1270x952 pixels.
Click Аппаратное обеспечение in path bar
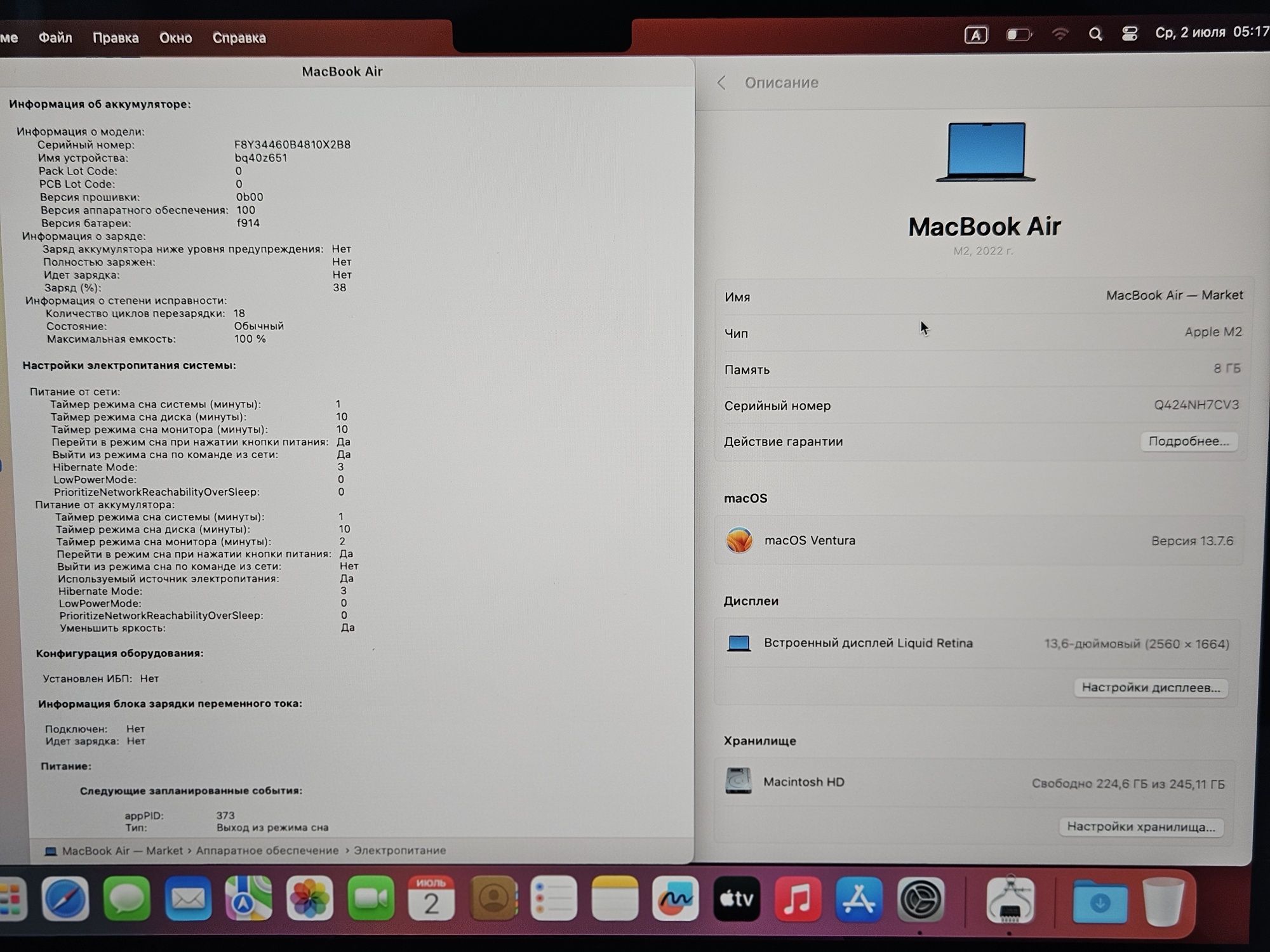click(x=267, y=850)
